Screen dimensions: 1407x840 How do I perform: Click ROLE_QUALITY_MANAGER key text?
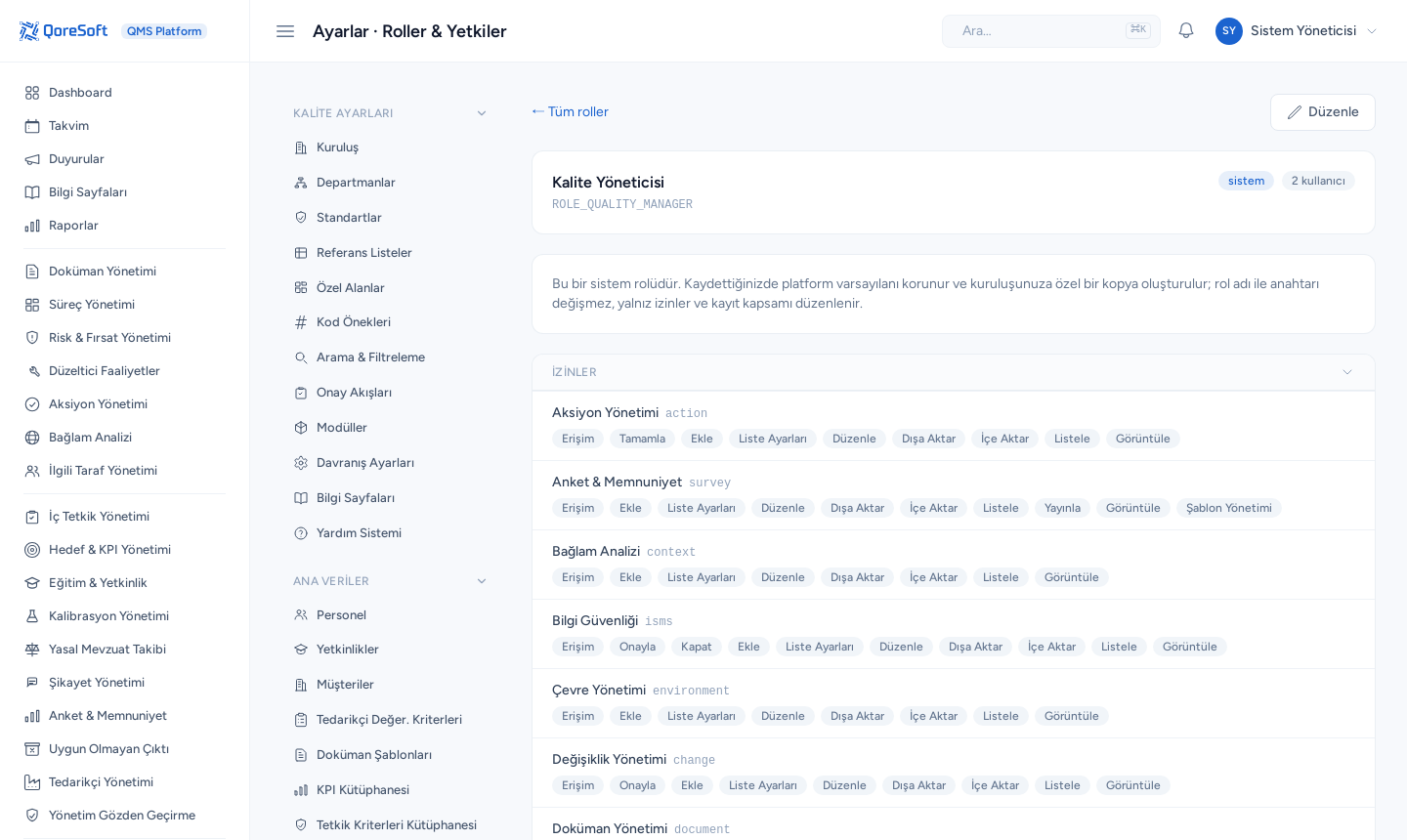click(622, 204)
